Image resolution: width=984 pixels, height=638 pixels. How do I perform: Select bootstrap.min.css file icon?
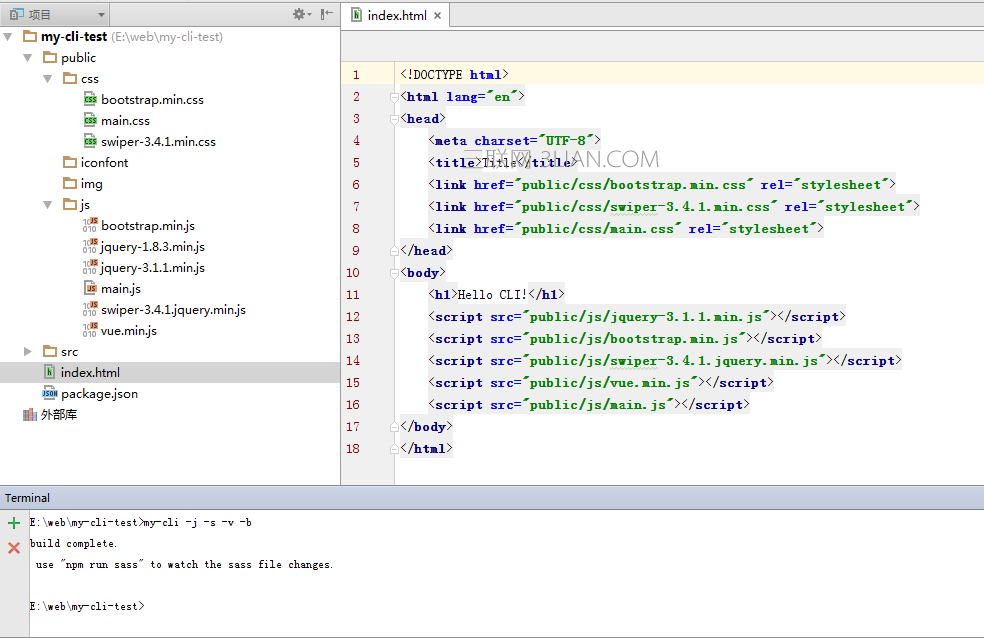pos(90,100)
